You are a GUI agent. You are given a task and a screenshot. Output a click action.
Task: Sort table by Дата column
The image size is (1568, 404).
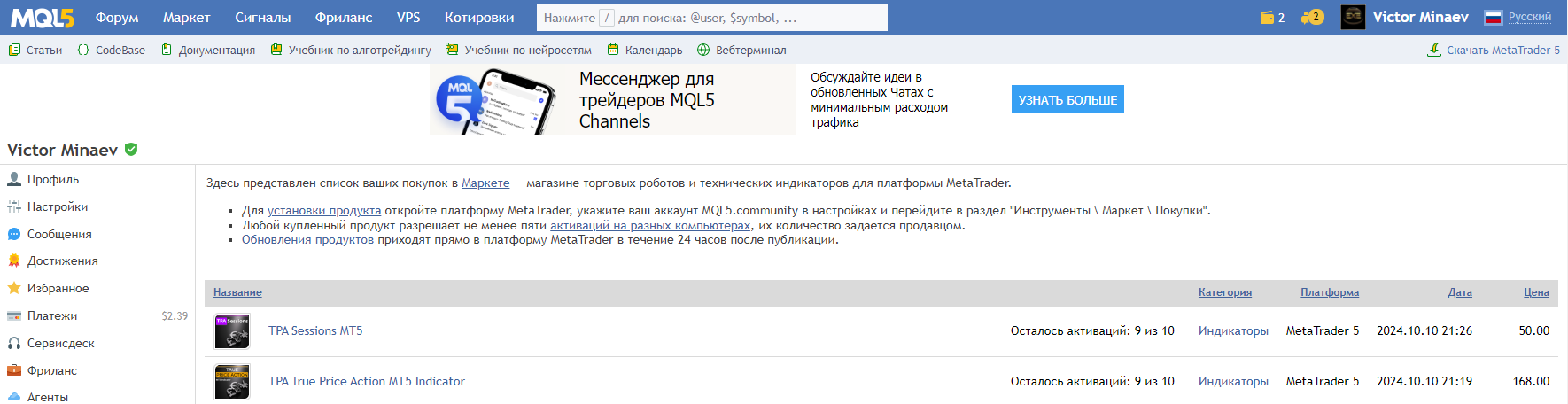(1460, 292)
